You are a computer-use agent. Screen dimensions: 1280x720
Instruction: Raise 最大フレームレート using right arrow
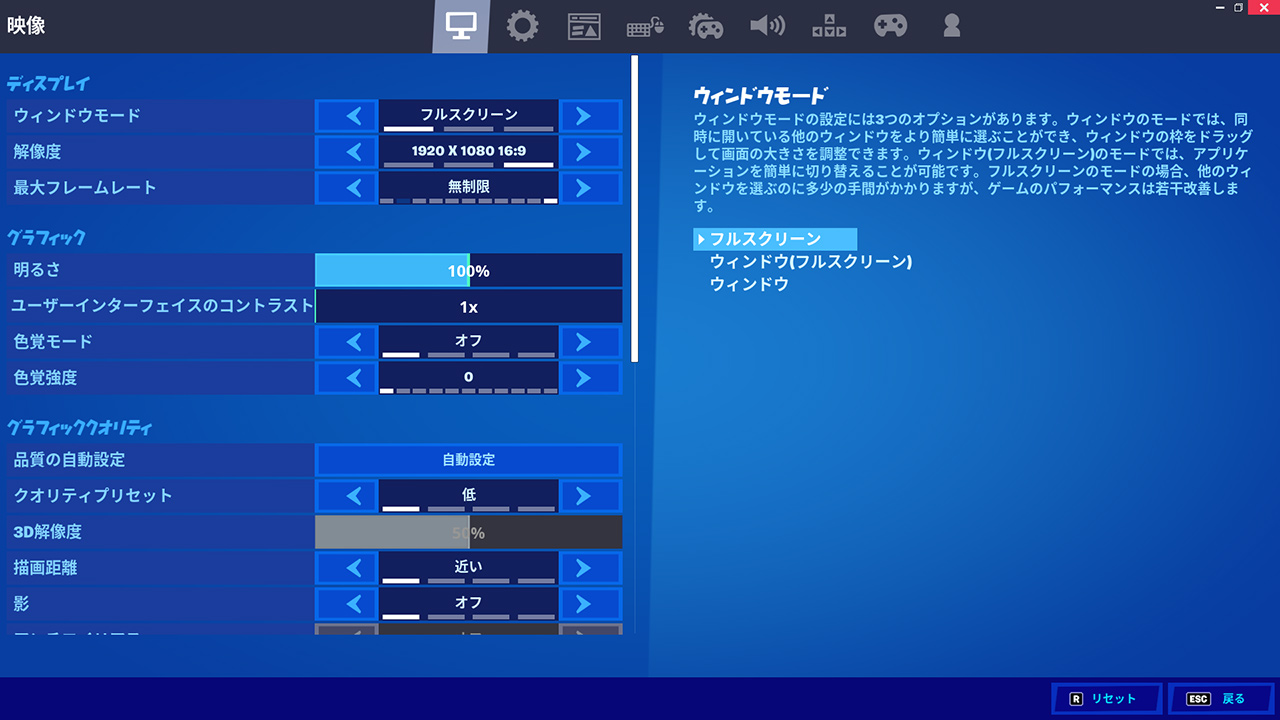(x=591, y=188)
